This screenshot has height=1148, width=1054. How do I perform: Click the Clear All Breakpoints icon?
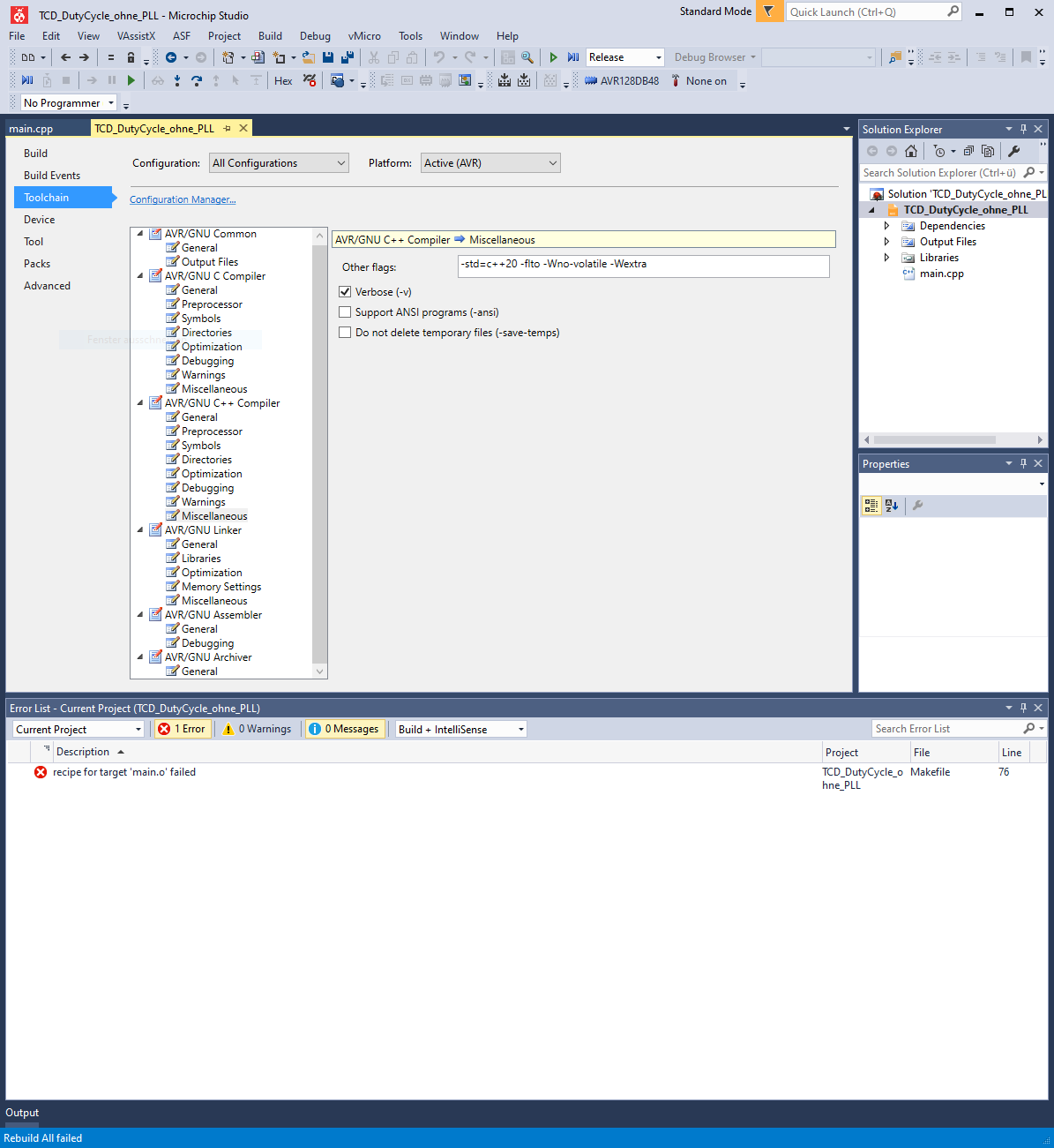310,81
